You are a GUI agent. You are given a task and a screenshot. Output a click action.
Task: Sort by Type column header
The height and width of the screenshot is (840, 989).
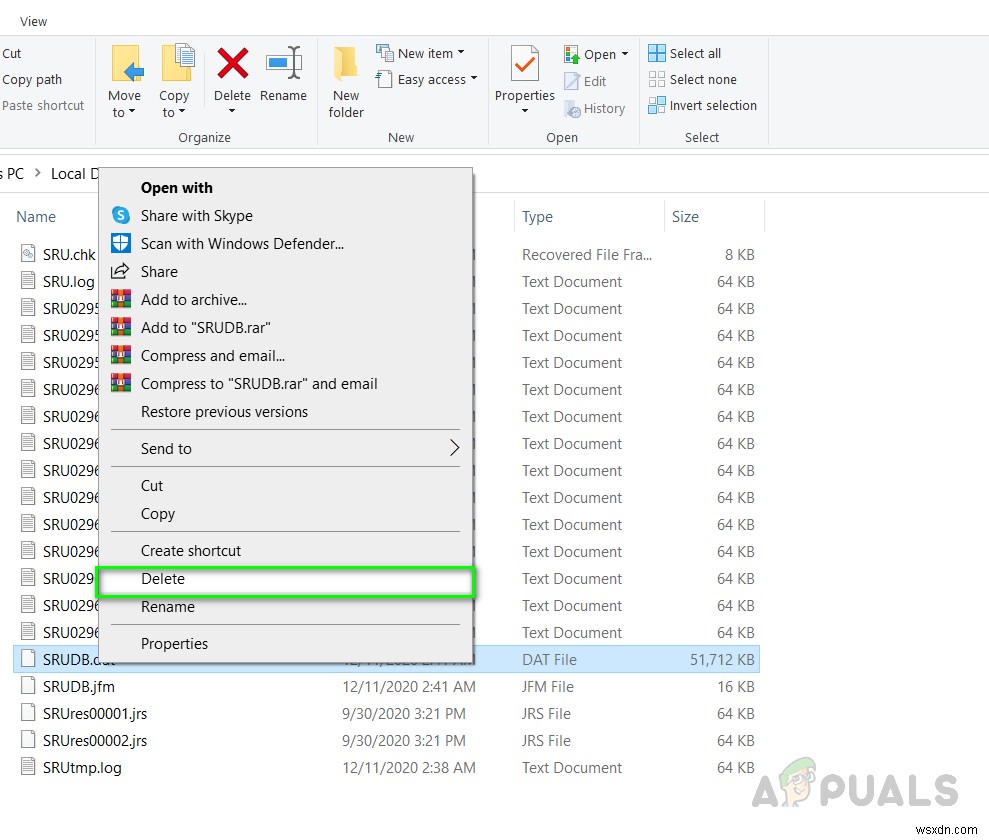coord(537,217)
